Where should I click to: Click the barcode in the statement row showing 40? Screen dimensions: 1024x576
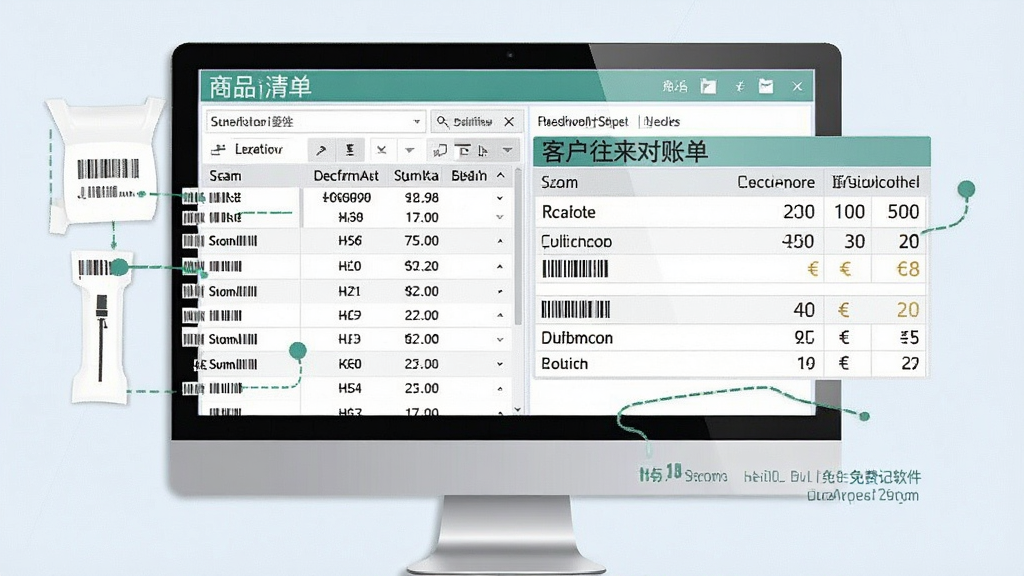tap(575, 310)
